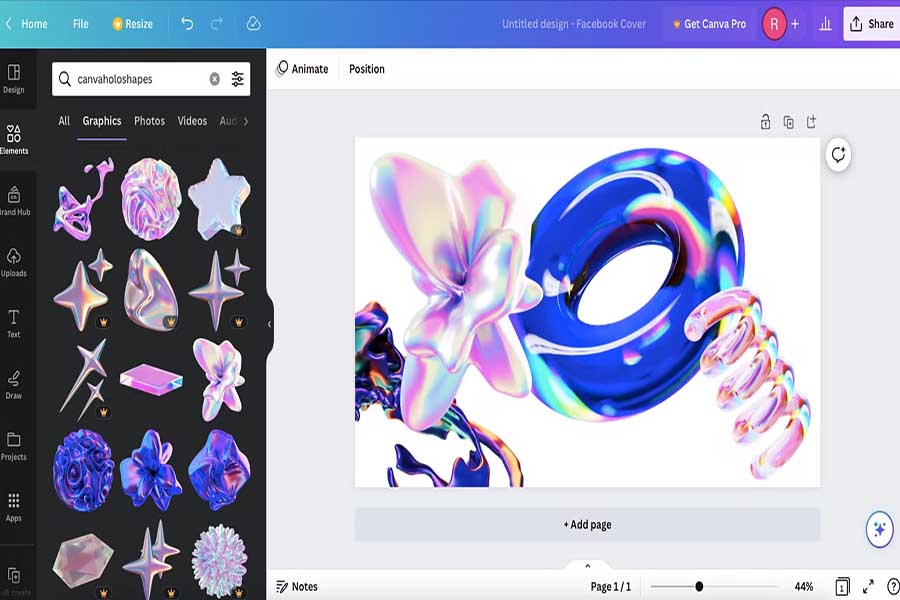Add the blue rose sphere graphic thumbnail
900x600 pixels.
pyautogui.click(x=83, y=470)
